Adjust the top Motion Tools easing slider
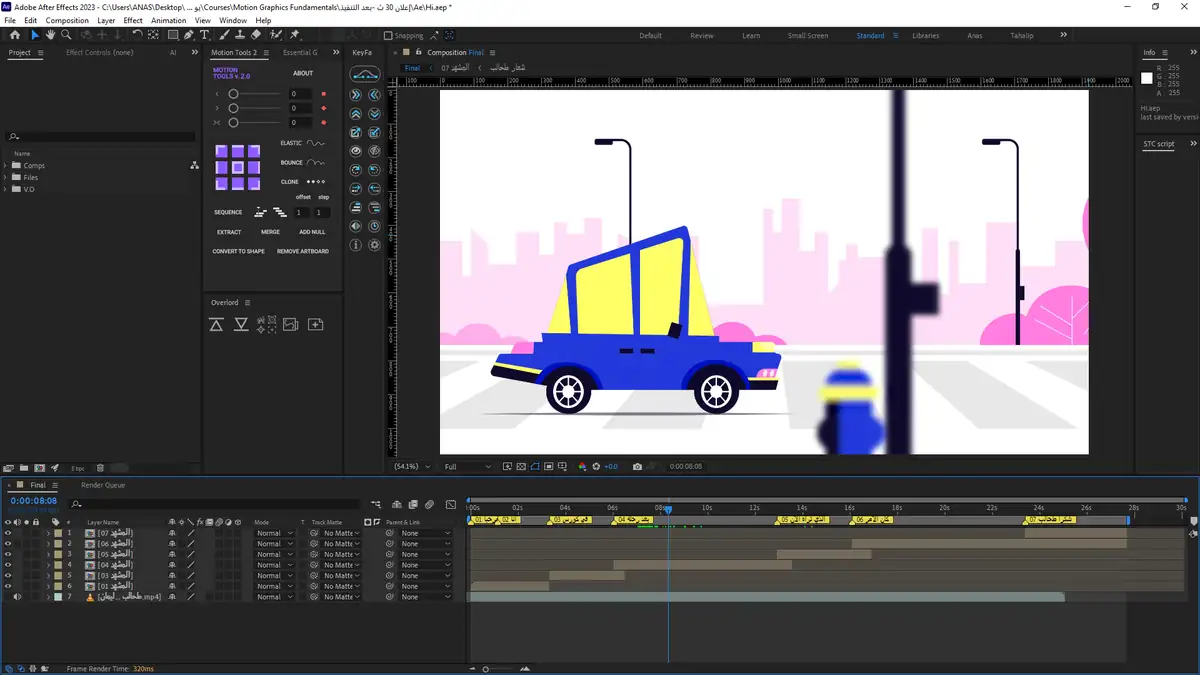Viewport: 1200px width, 675px height. pyautogui.click(x=233, y=94)
